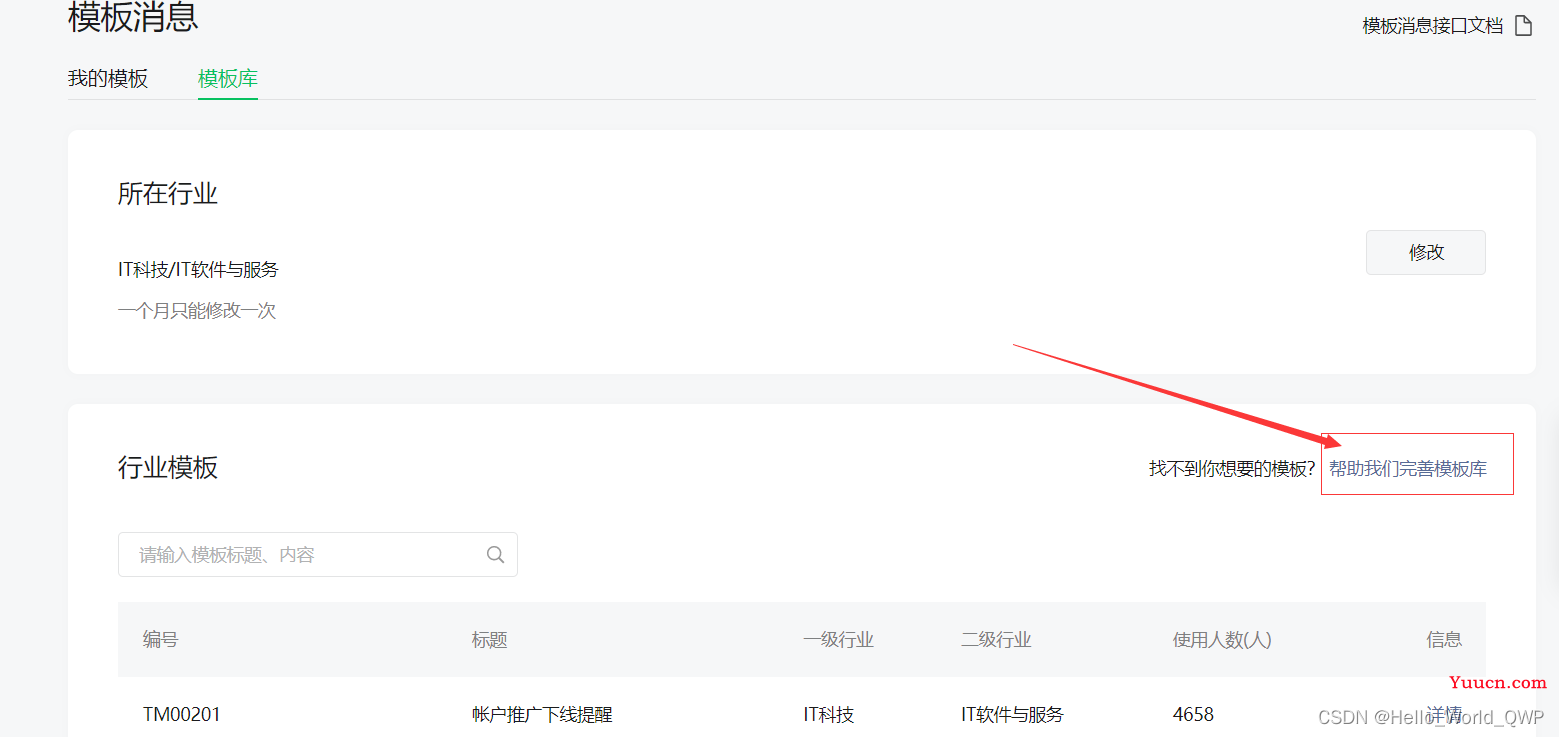Click the 模板消息 page title
This screenshot has height=737, width=1559.
(x=133, y=17)
